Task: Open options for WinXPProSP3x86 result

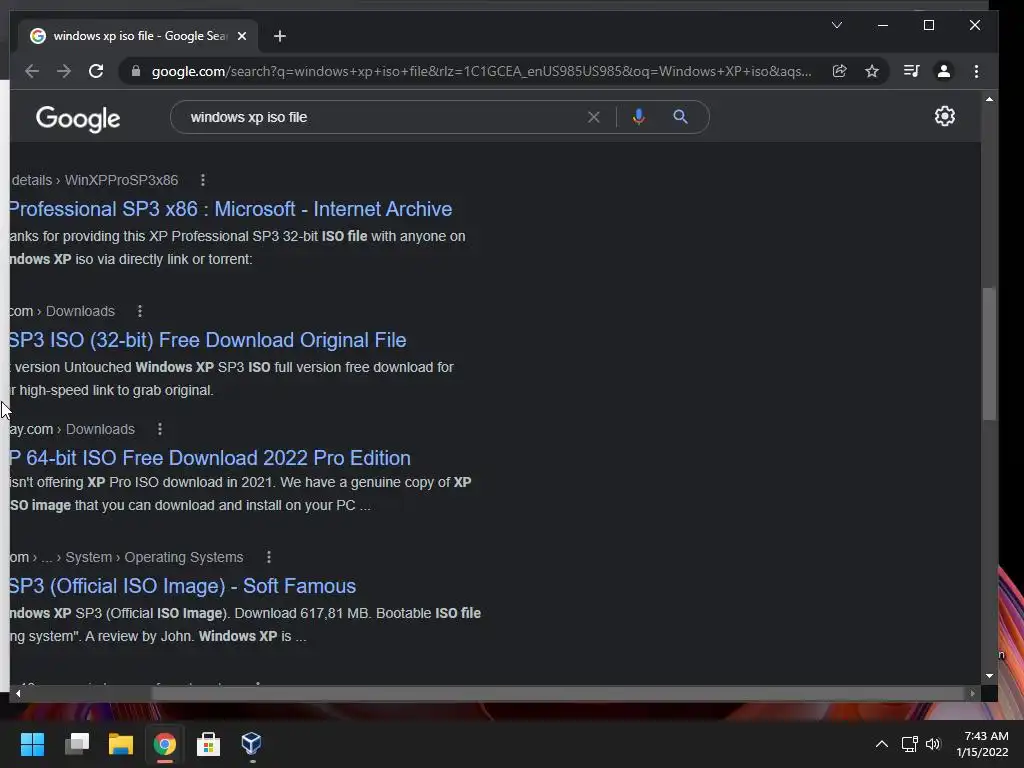Action: coord(203,180)
